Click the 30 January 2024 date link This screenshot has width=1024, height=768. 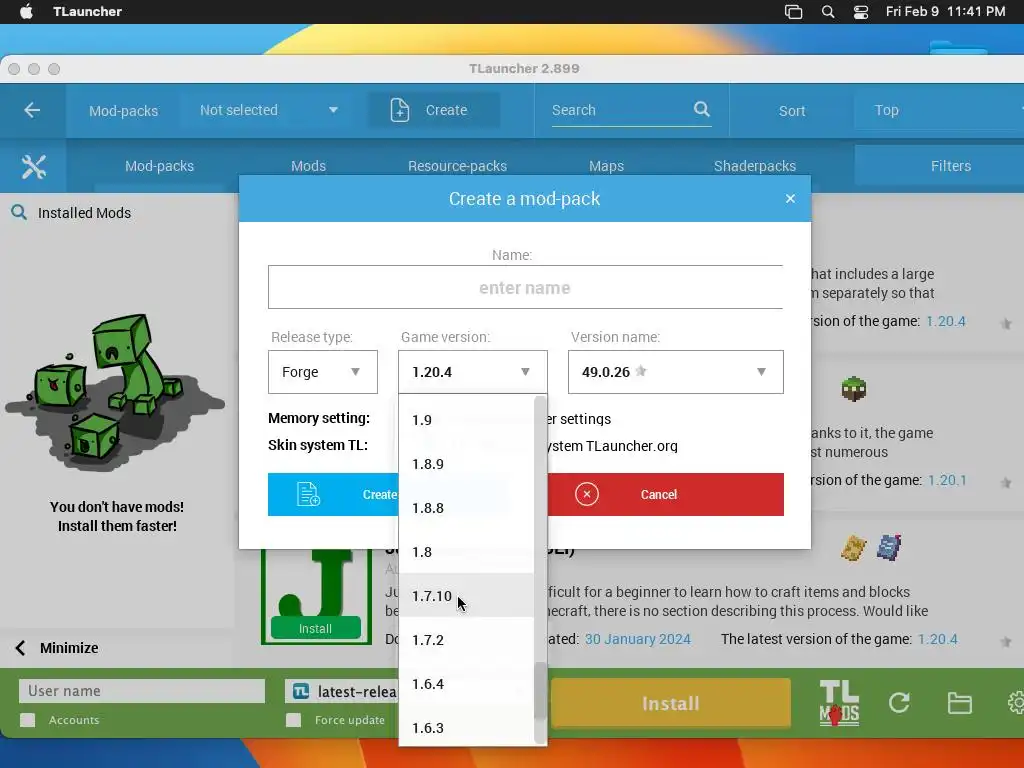coord(637,639)
